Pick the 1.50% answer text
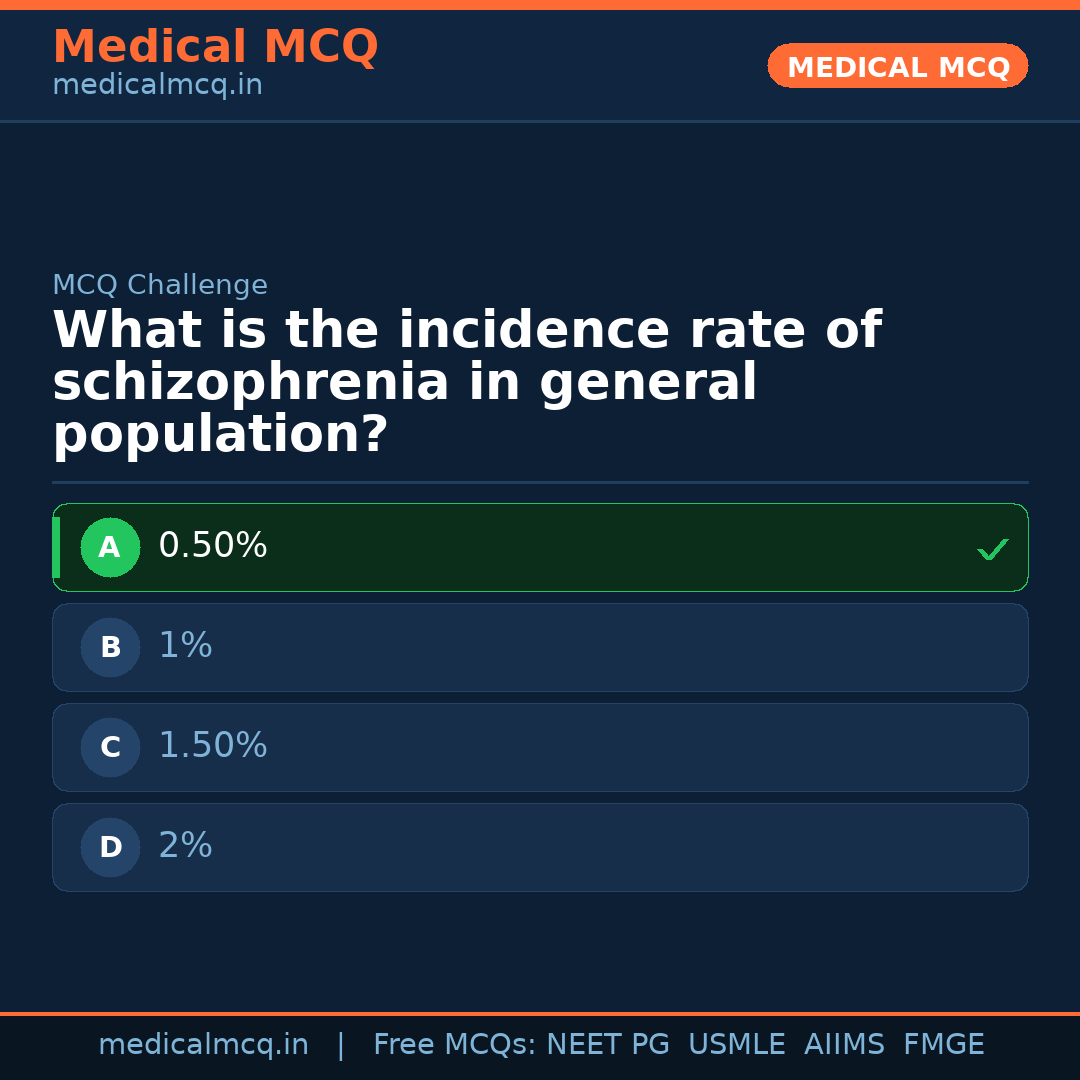The width and height of the screenshot is (1080, 1080). click(213, 746)
